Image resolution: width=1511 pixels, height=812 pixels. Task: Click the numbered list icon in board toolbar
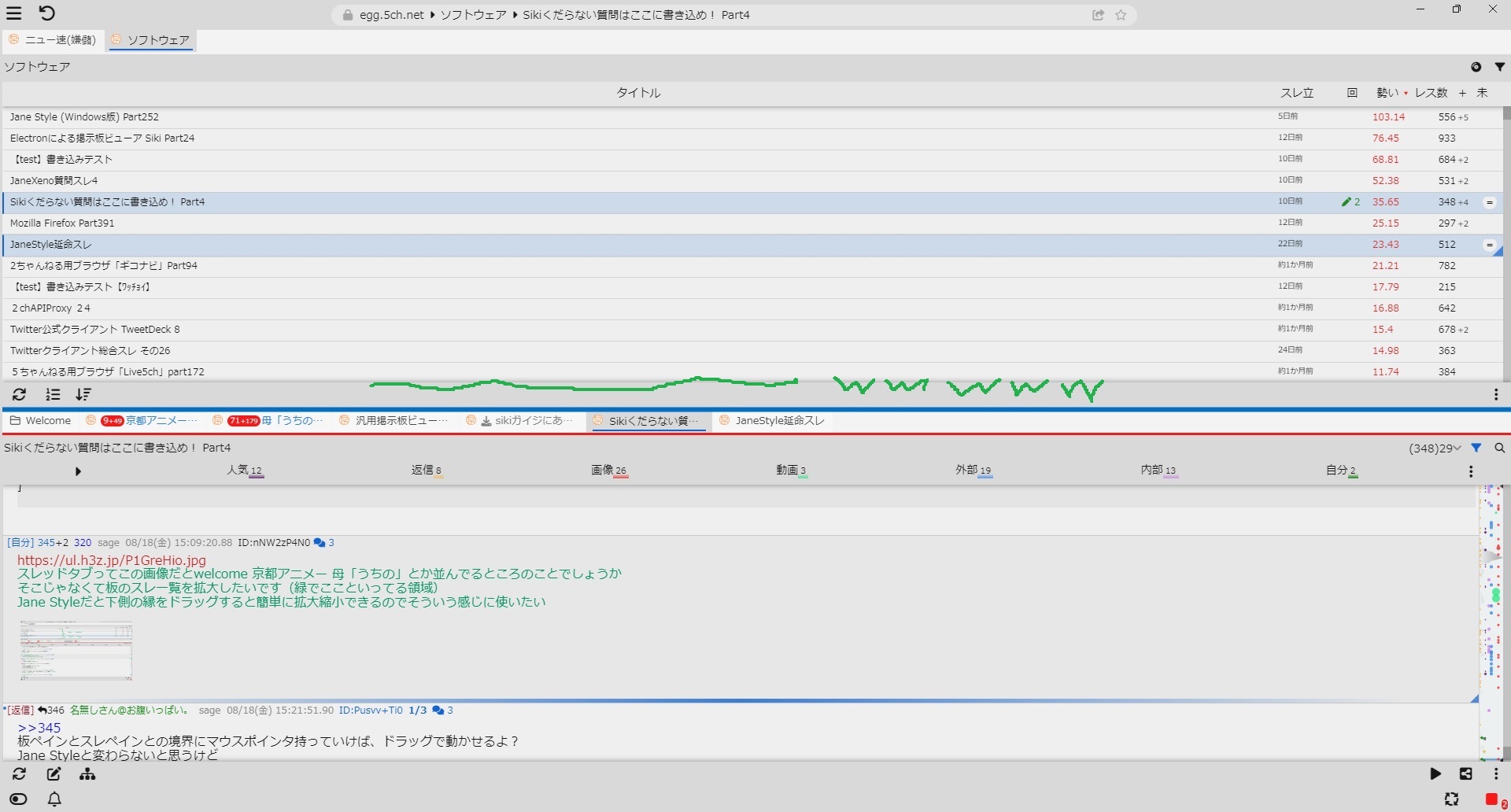tap(53, 394)
